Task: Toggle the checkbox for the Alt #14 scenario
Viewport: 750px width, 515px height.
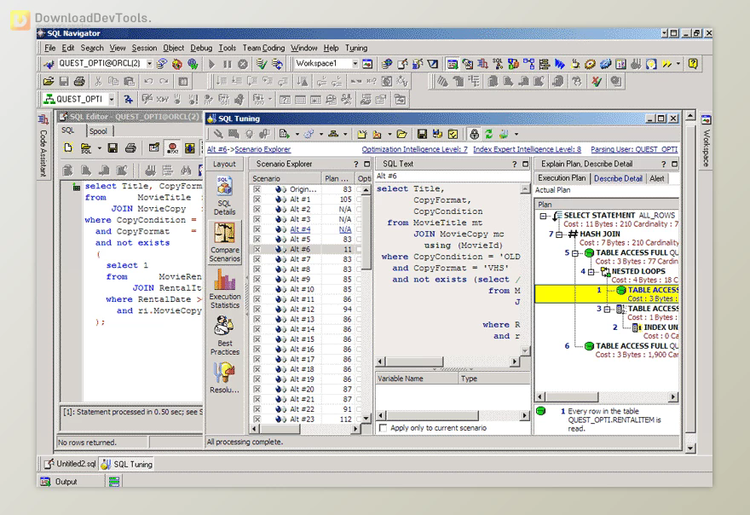Action: point(257,329)
